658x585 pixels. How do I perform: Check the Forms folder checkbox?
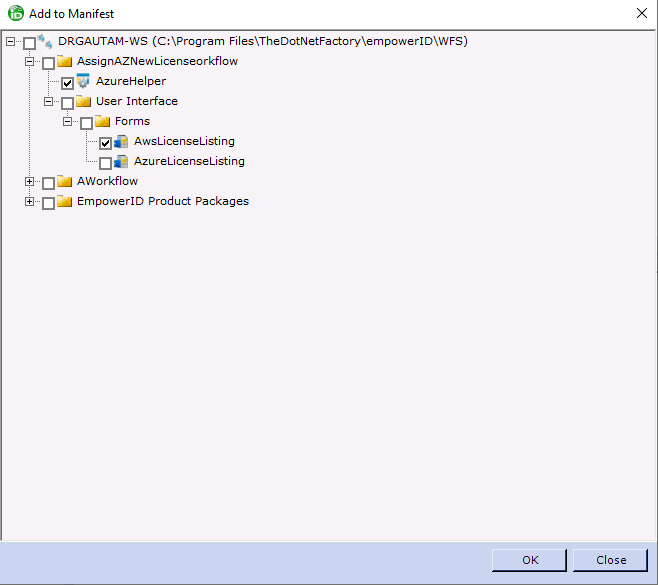point(86,123)
